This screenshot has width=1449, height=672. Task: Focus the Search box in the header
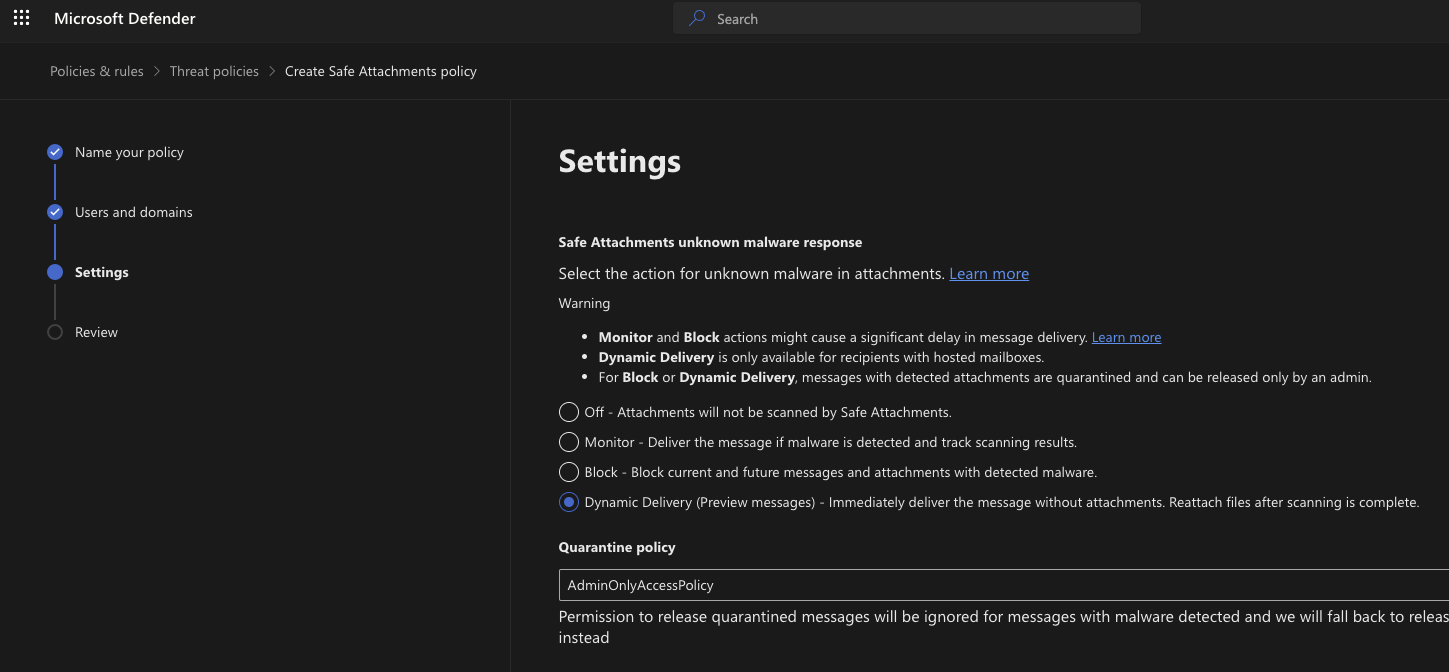click(x=906, y=18)
